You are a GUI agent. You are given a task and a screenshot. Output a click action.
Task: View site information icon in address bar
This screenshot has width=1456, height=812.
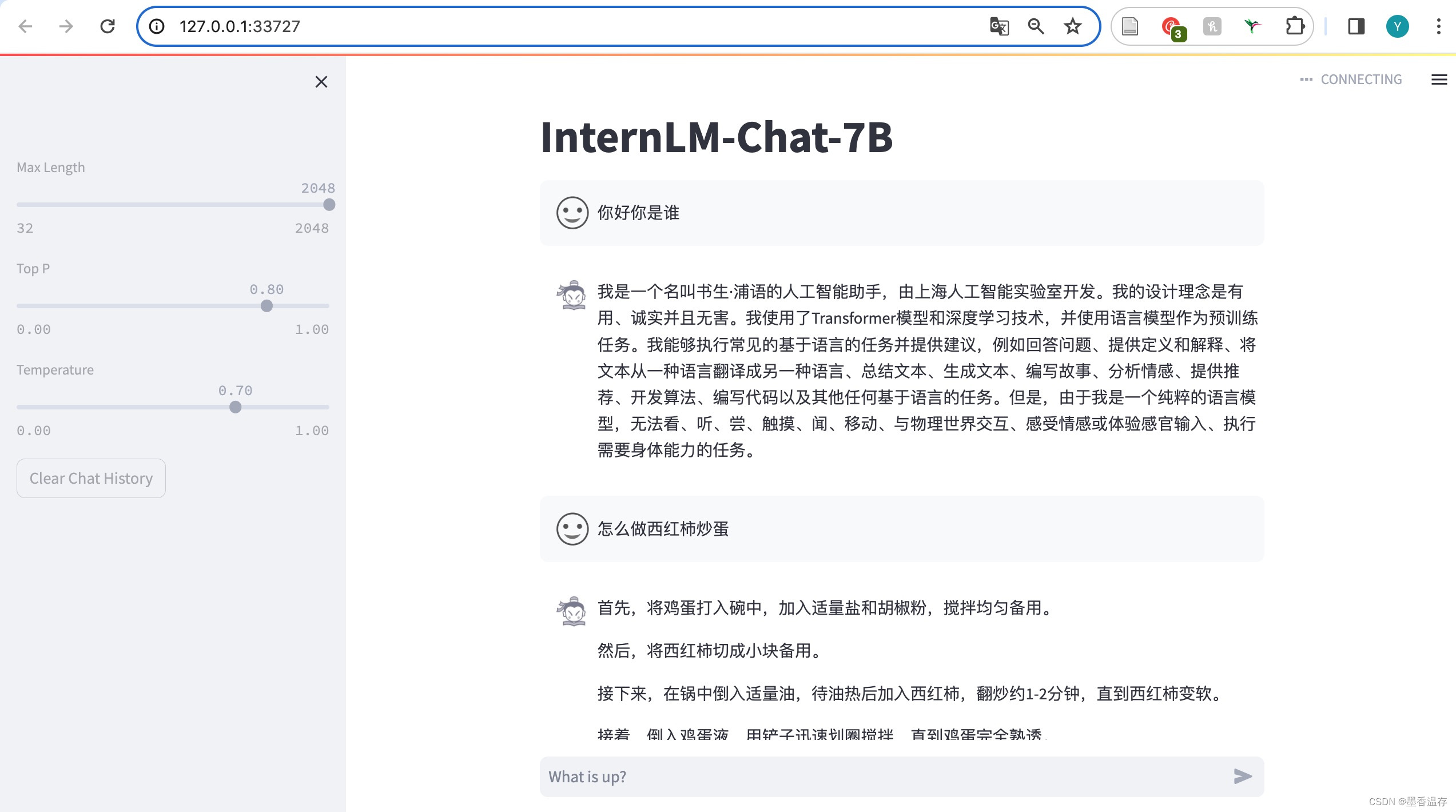(x=157, y=26)
